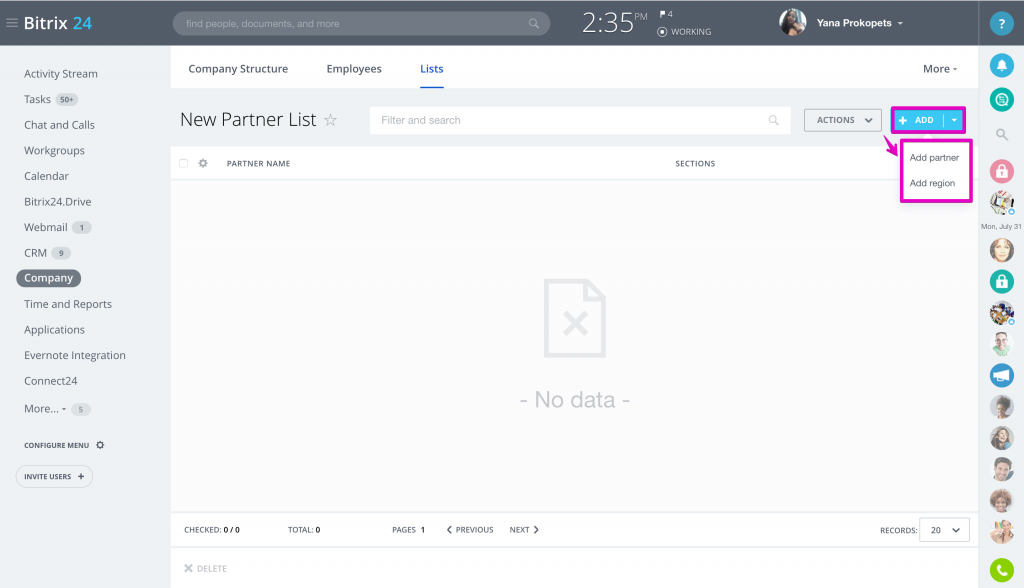This screenshot has height=588, width=1024.
Task: Open Evernote Integration
Action: pos(74,355)
